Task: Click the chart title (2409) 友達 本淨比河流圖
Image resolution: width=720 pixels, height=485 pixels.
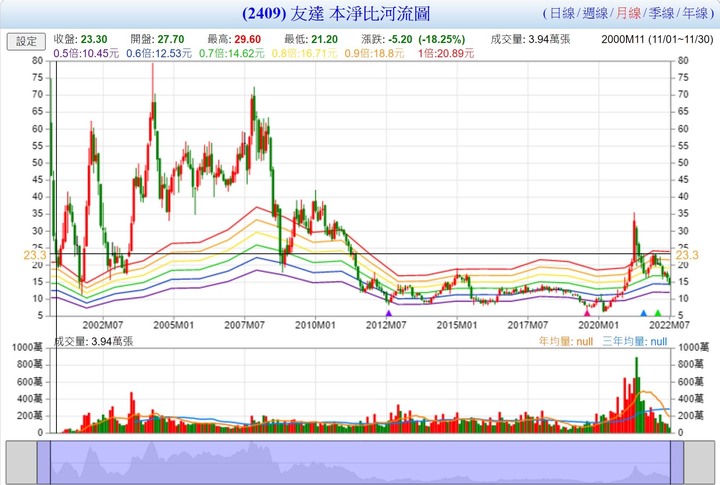Action: (x=336, y=14)
